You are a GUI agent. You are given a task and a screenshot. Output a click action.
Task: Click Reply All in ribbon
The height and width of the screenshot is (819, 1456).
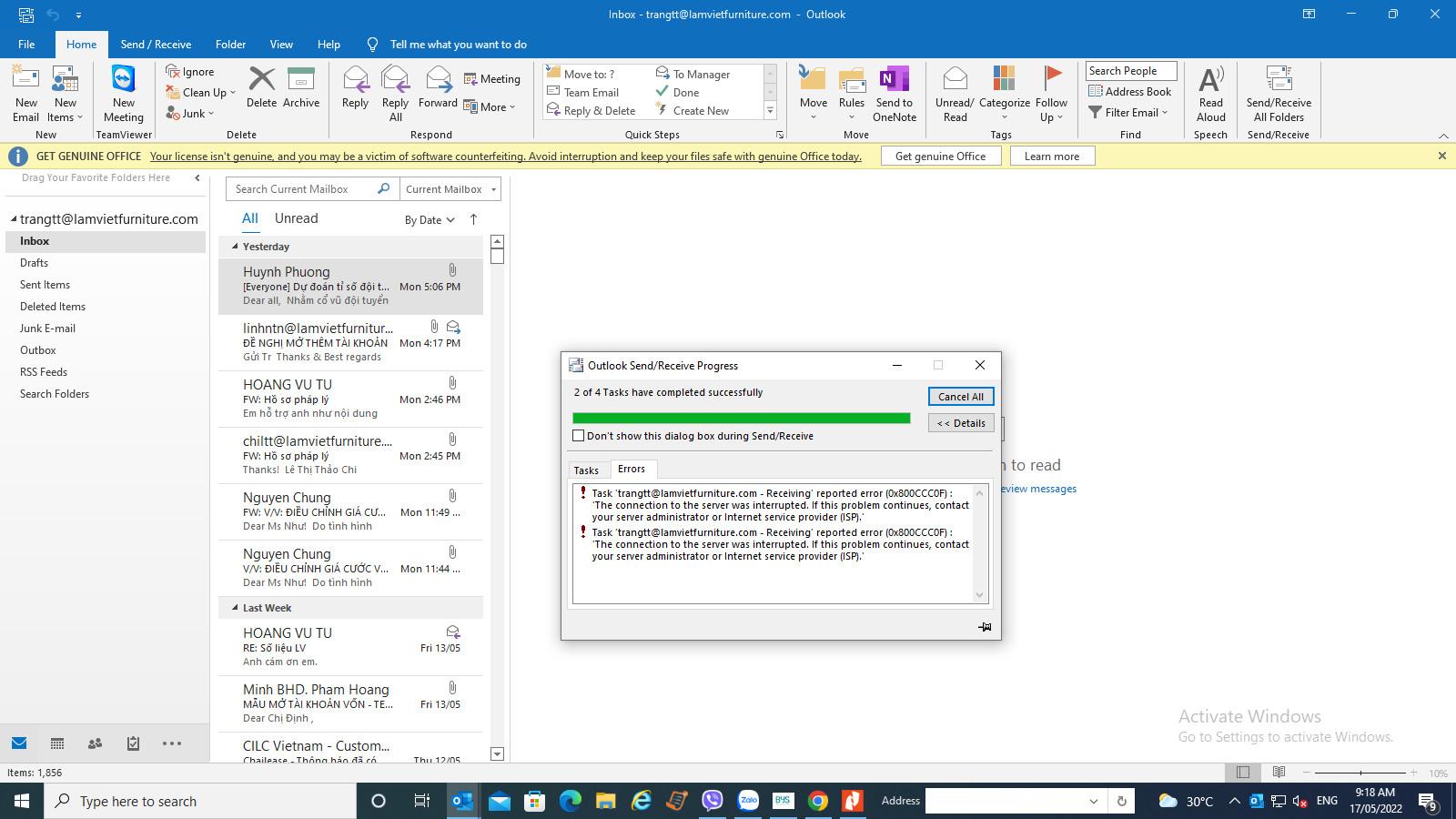(395, 94)
